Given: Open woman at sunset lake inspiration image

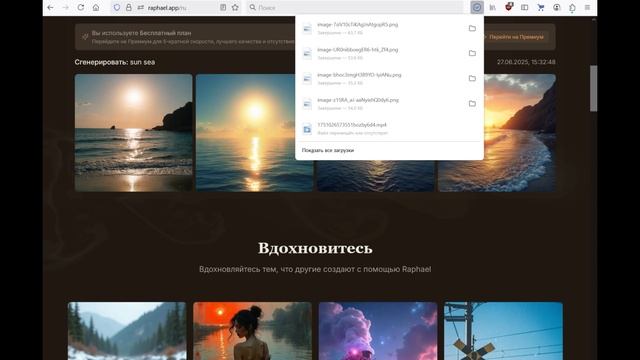Looking at the screenshot, I should click(252, 331).
